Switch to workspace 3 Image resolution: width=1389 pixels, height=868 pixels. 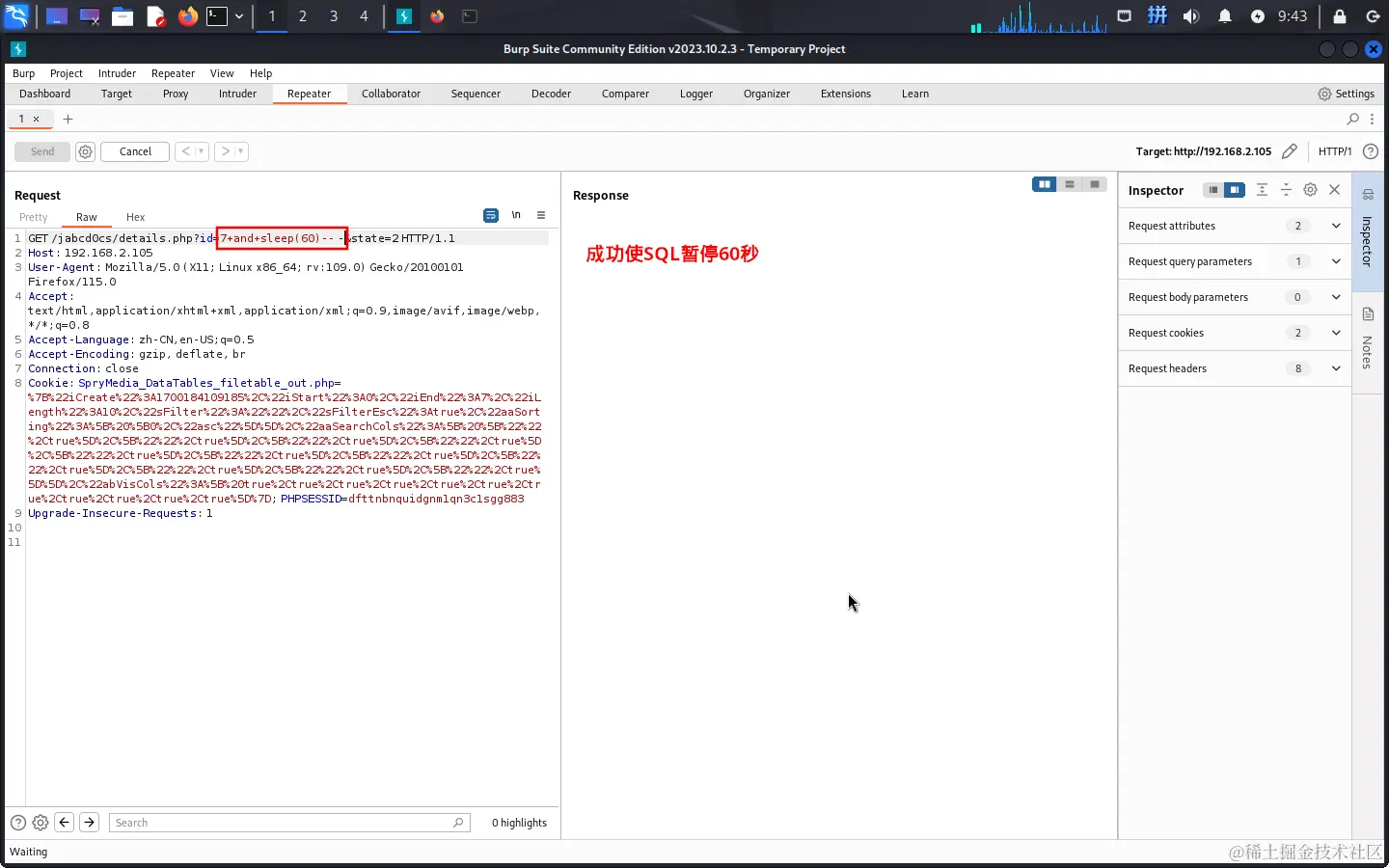point(334,16)
